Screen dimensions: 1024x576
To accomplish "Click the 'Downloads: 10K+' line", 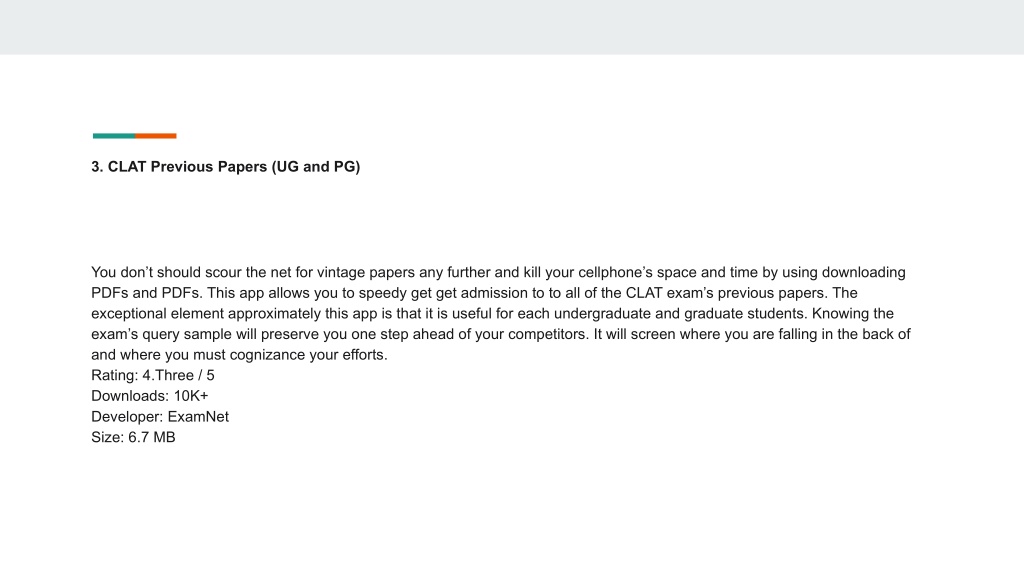I will tap(150, 396).
